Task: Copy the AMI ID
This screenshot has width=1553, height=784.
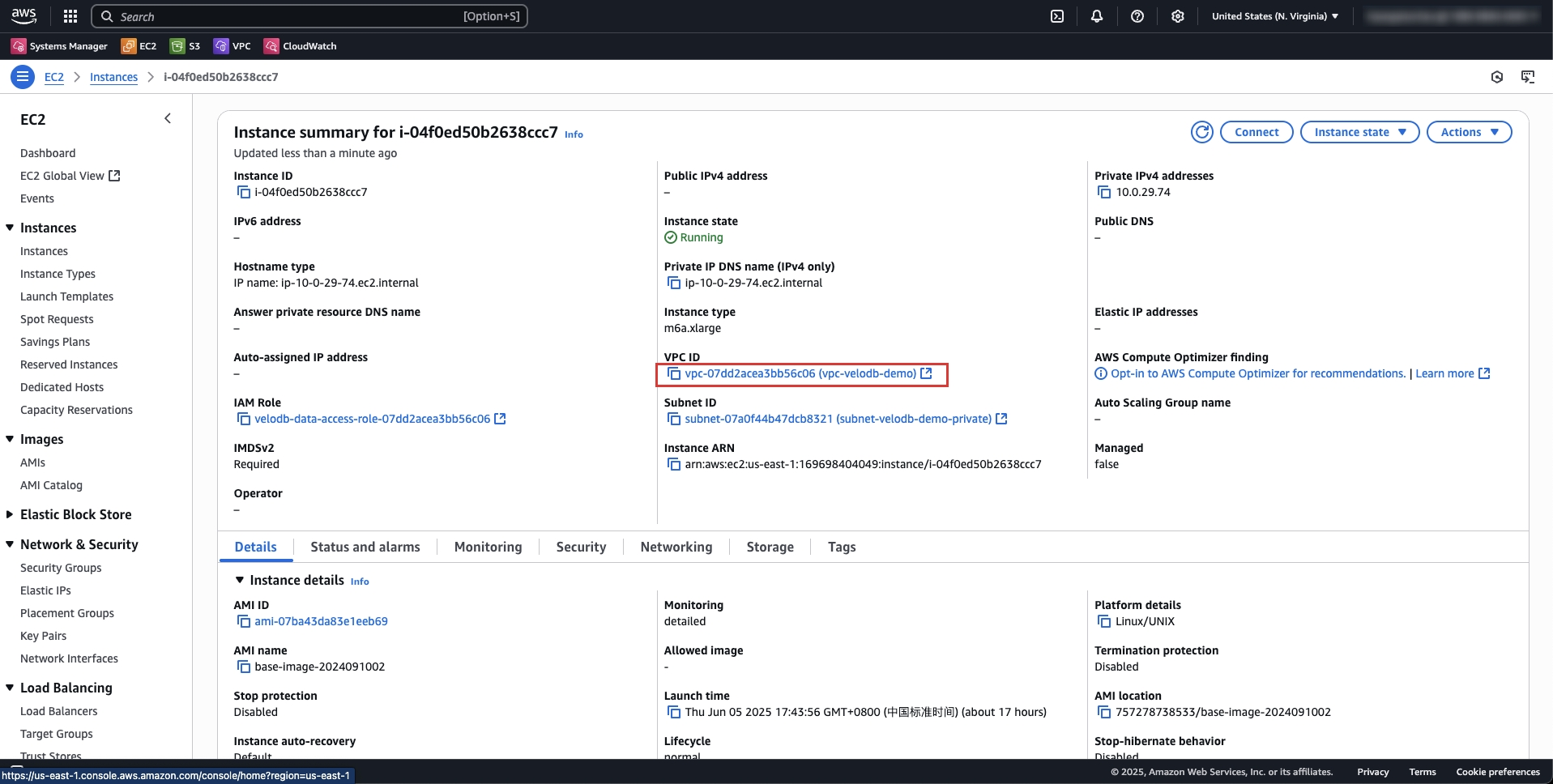Action: (x=243, y=621)
